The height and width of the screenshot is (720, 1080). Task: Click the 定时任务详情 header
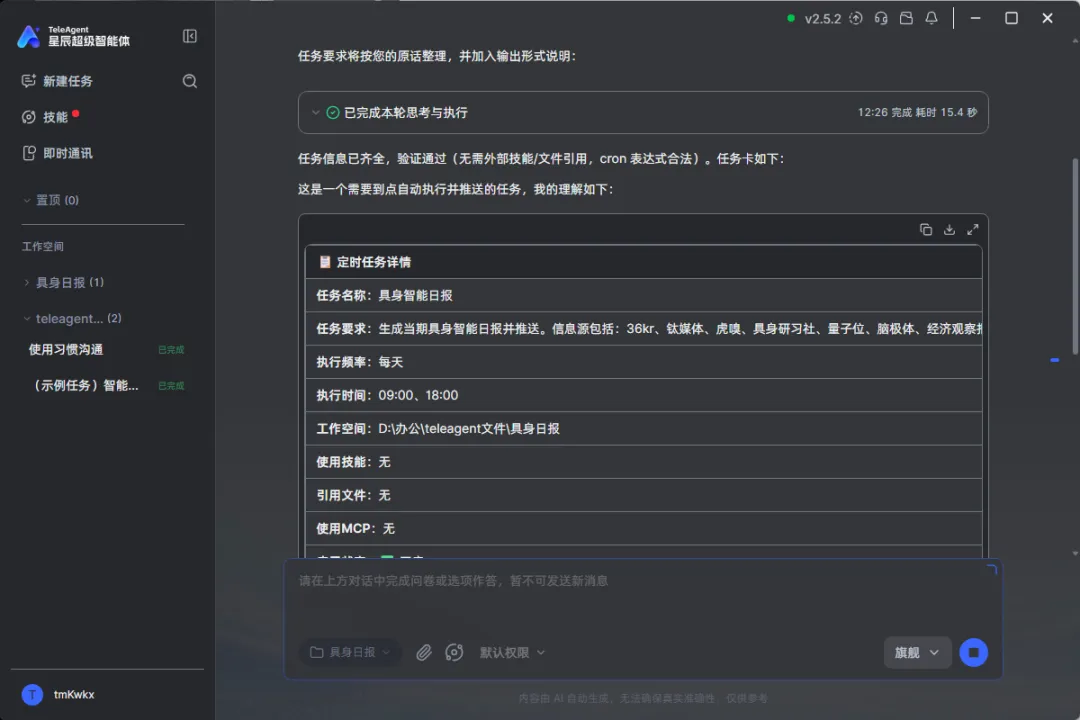pos(643,262)
